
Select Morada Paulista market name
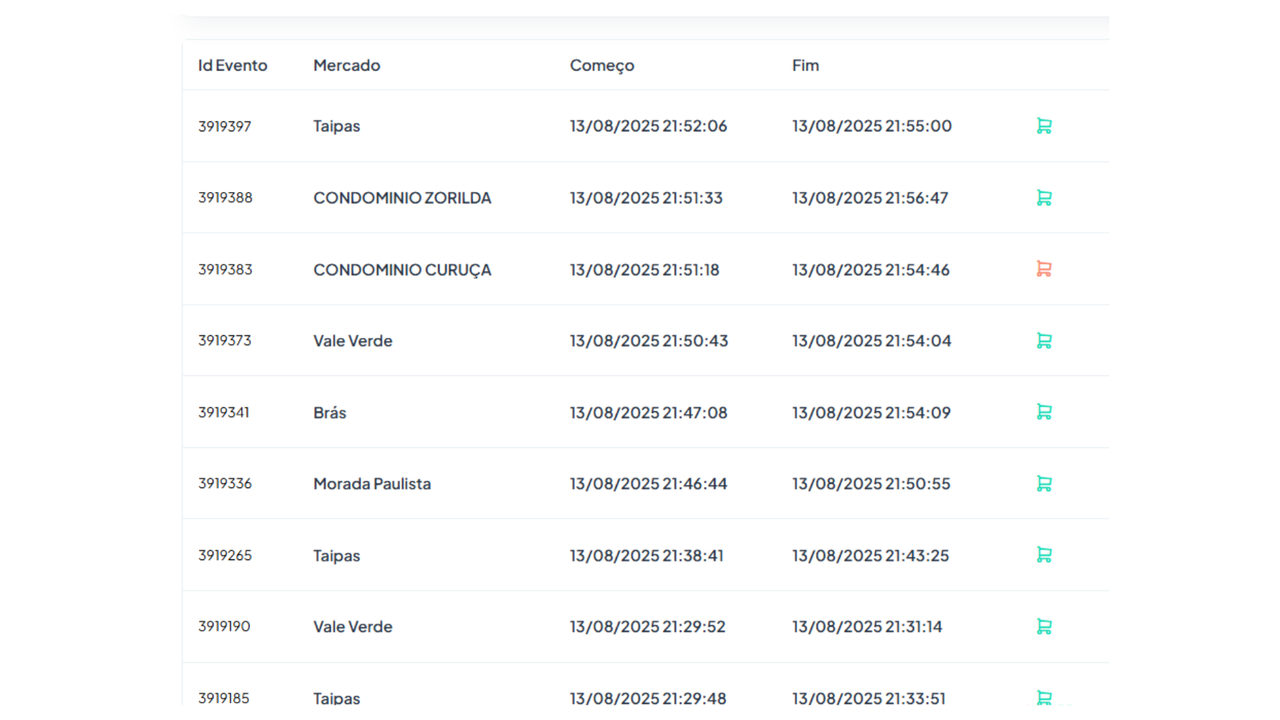(372, 484)
